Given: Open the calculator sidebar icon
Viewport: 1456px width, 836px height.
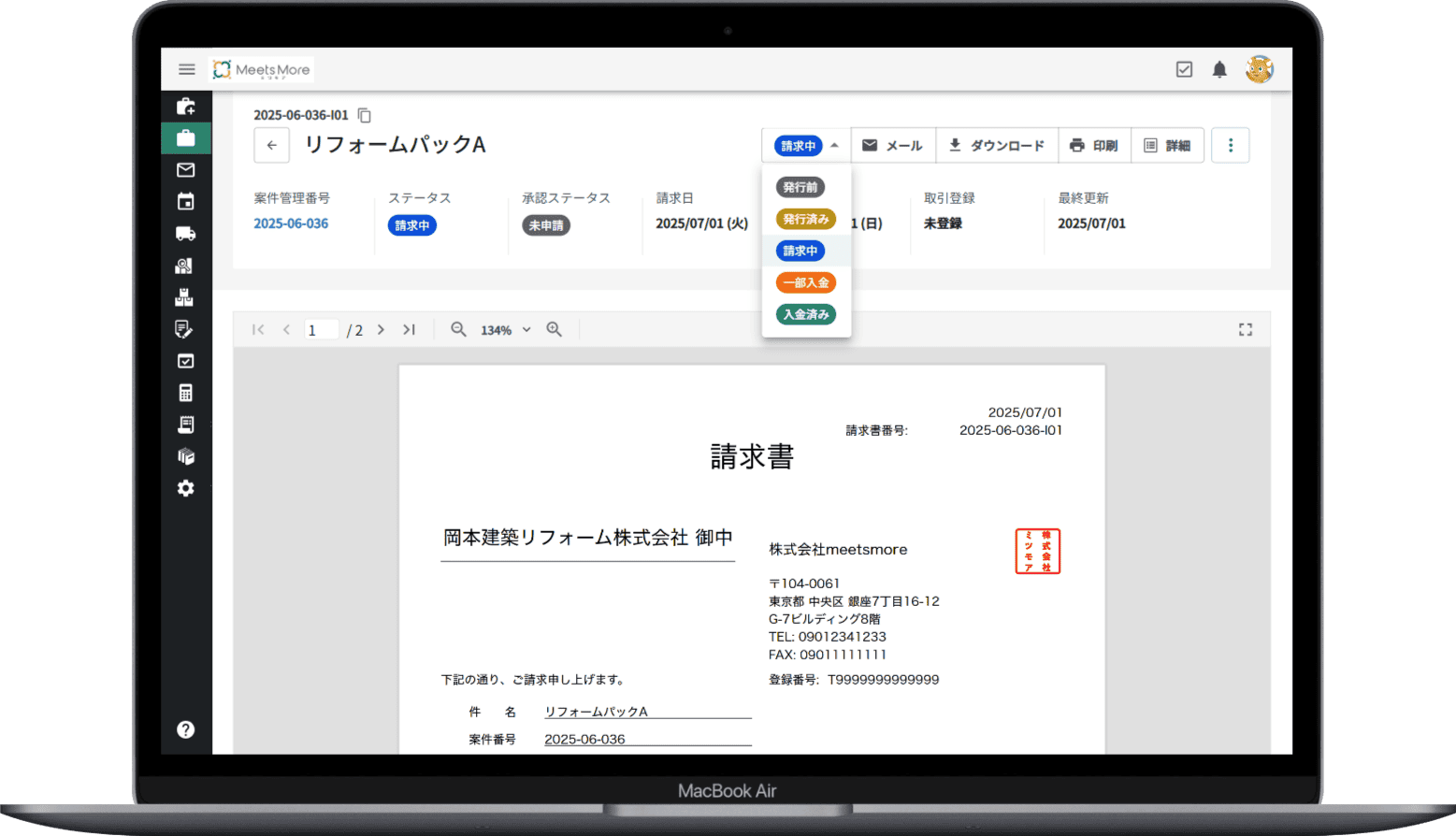Looking at the screenshot, I should point(186,393).
